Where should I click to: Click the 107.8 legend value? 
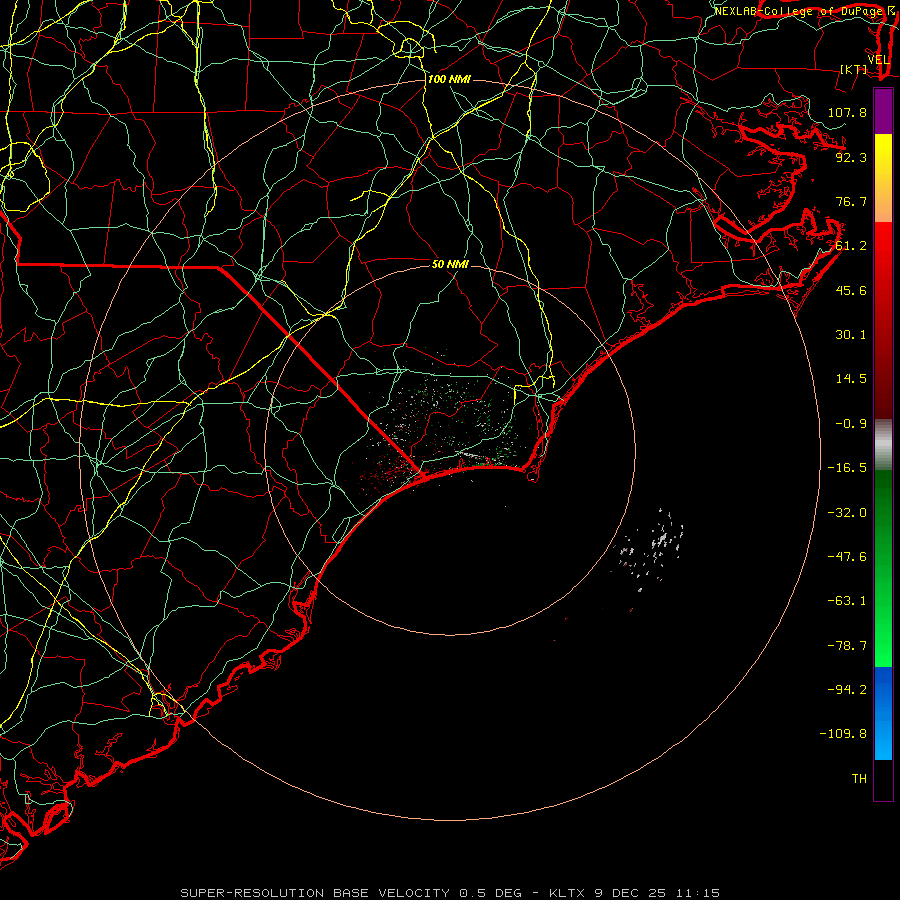(847, 112)
